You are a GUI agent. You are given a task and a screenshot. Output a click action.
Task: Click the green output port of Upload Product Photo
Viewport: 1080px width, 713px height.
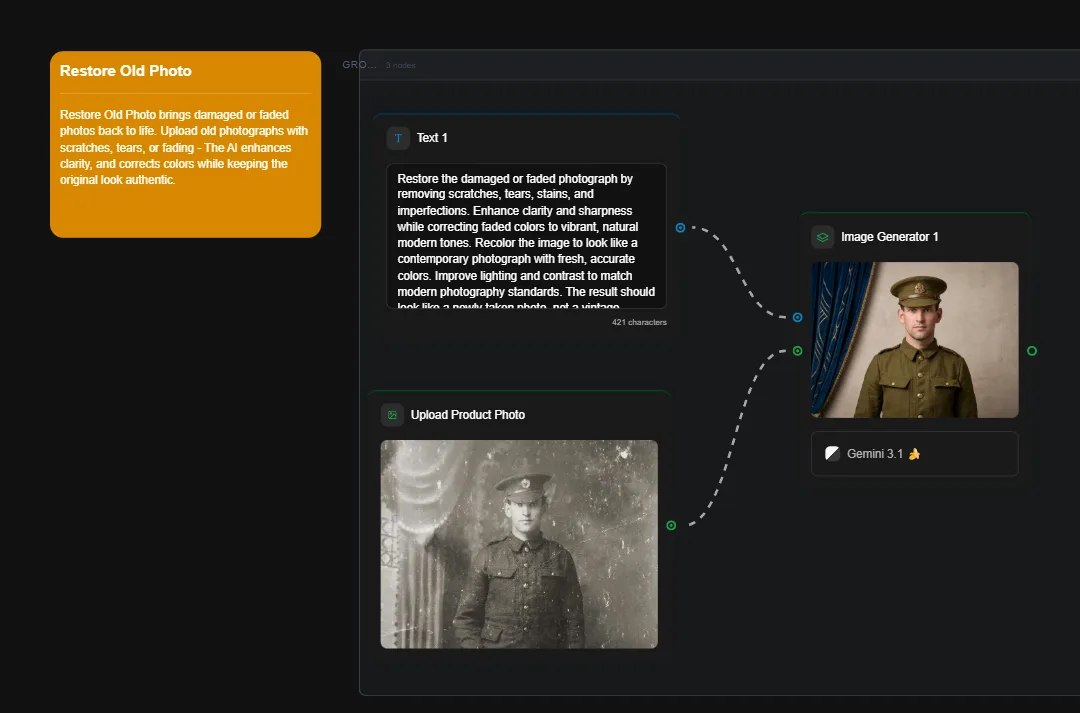671,525
